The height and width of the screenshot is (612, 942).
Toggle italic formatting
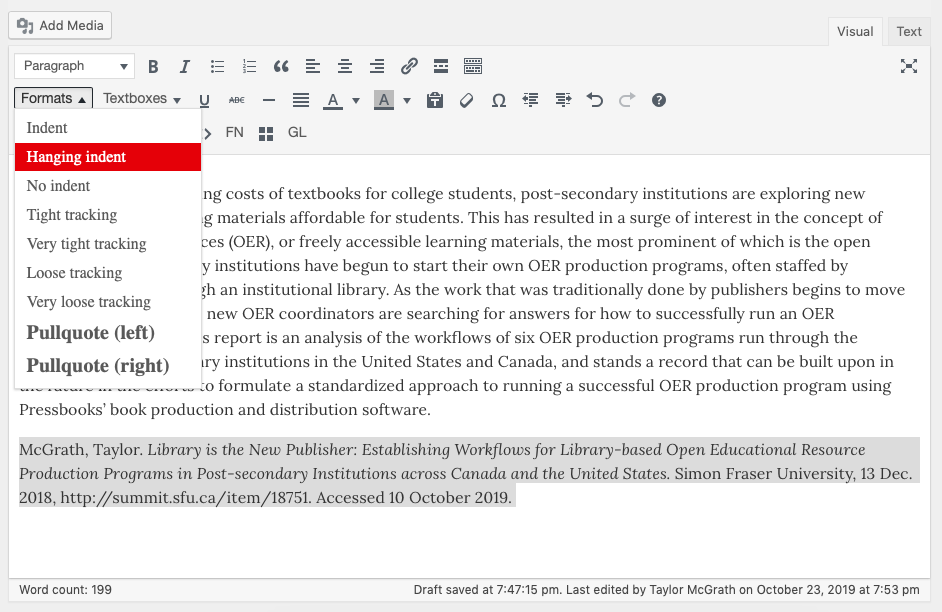[185, 67]
